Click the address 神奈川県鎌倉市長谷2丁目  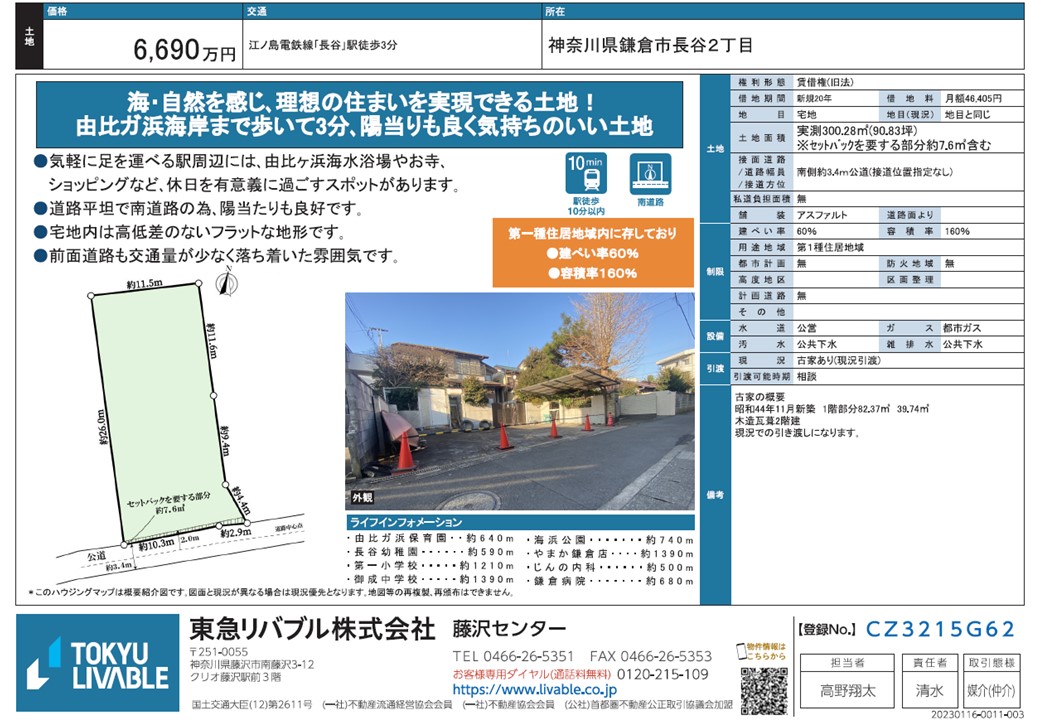(651, 46)
